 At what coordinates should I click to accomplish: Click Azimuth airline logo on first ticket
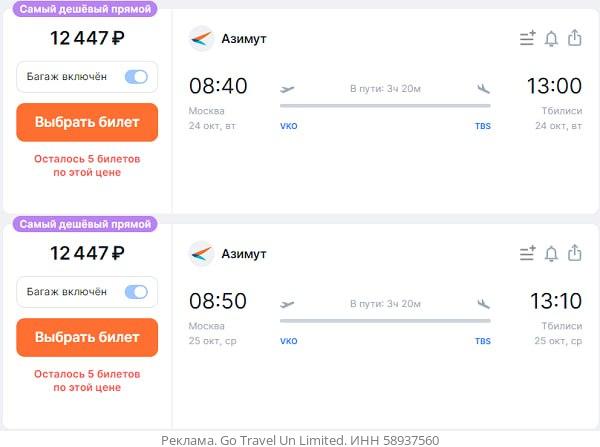tap(201, 38)
